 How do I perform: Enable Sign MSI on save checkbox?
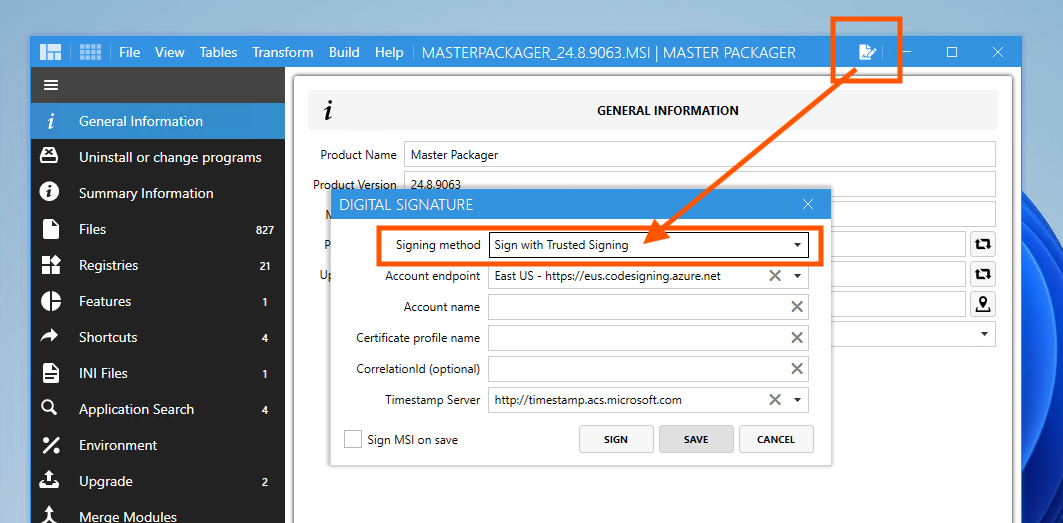(x=353, y=440)
